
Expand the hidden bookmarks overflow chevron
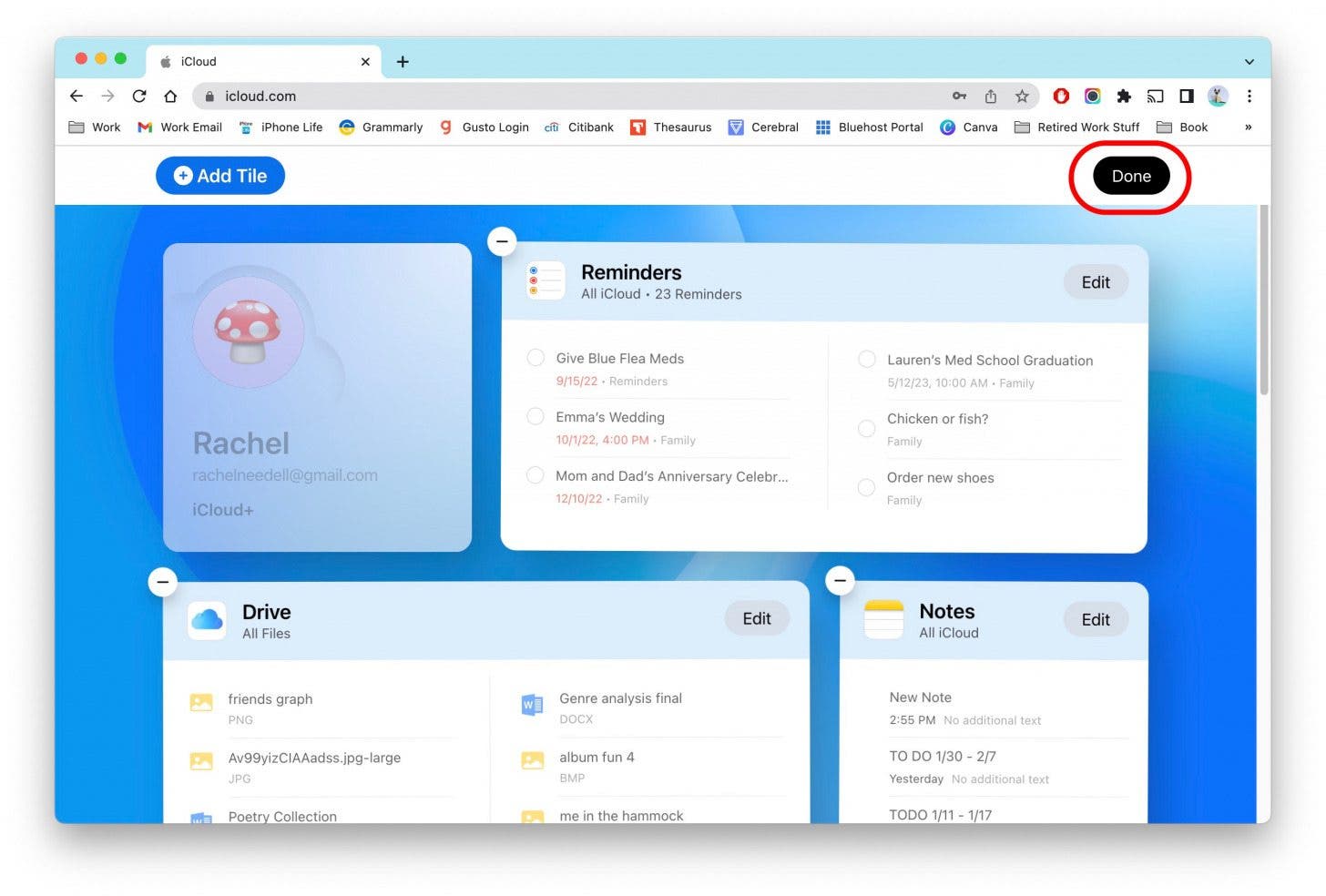click(x=1248, y=127)
